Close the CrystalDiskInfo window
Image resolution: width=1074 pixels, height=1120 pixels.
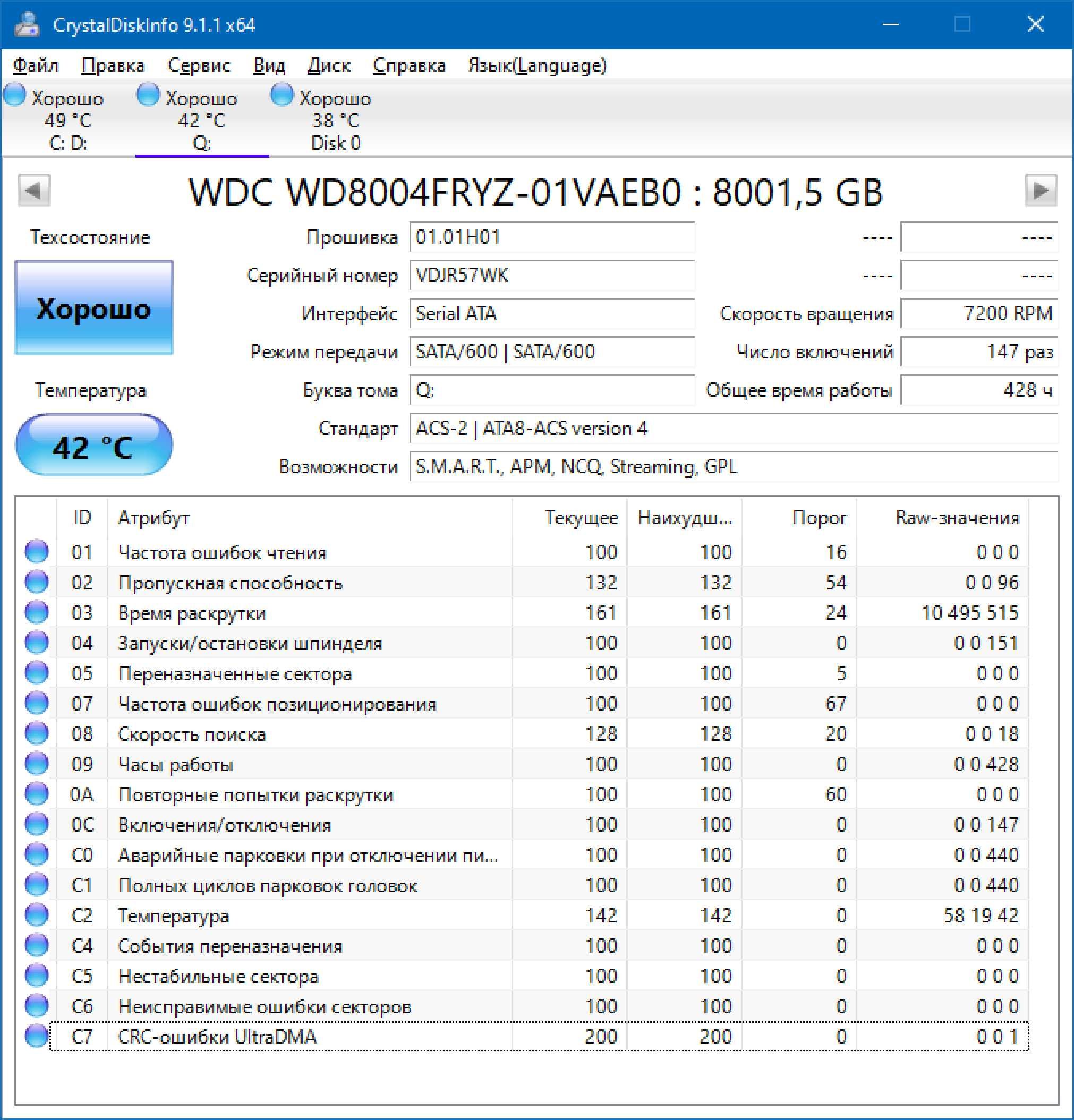click(x=1036, y=24)
